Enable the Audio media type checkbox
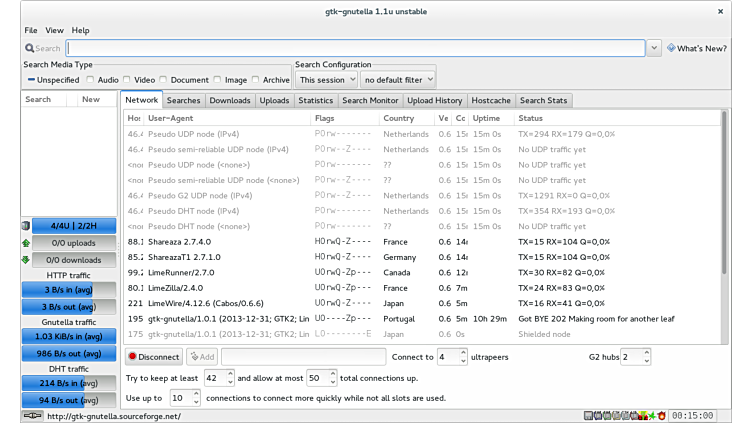 click(91, 80)
